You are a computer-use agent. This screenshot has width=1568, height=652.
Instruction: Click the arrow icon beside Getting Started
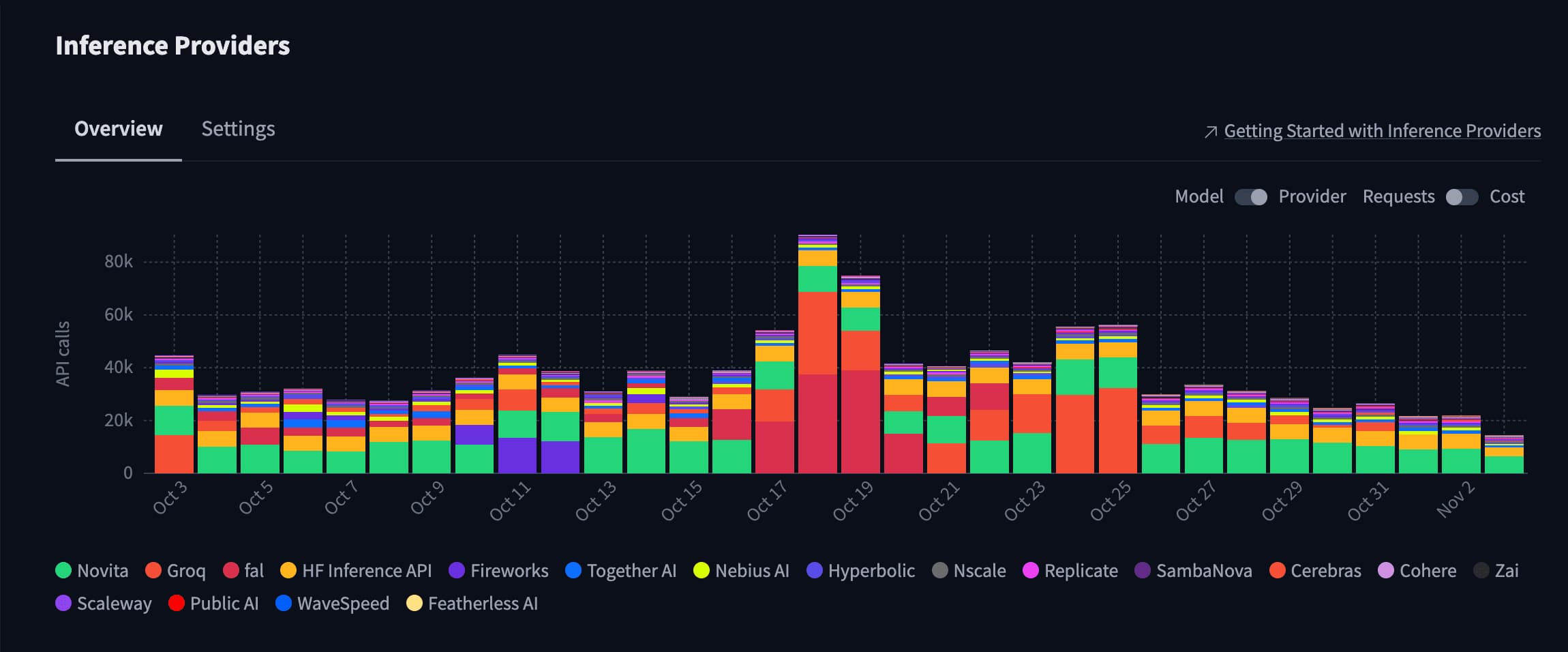click(x=1211, y=132)
